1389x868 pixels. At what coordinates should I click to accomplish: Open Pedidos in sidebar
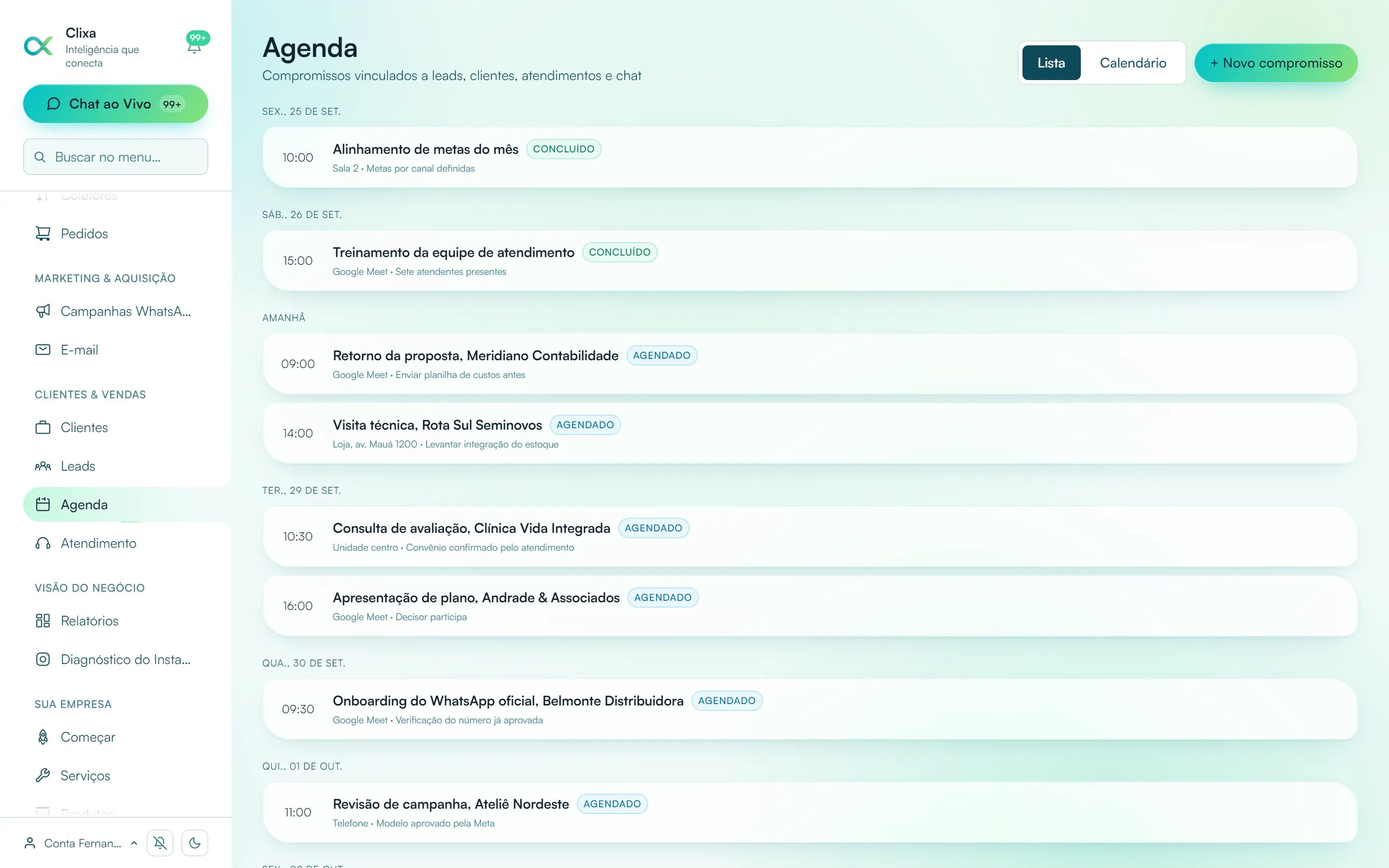(115, 234)
